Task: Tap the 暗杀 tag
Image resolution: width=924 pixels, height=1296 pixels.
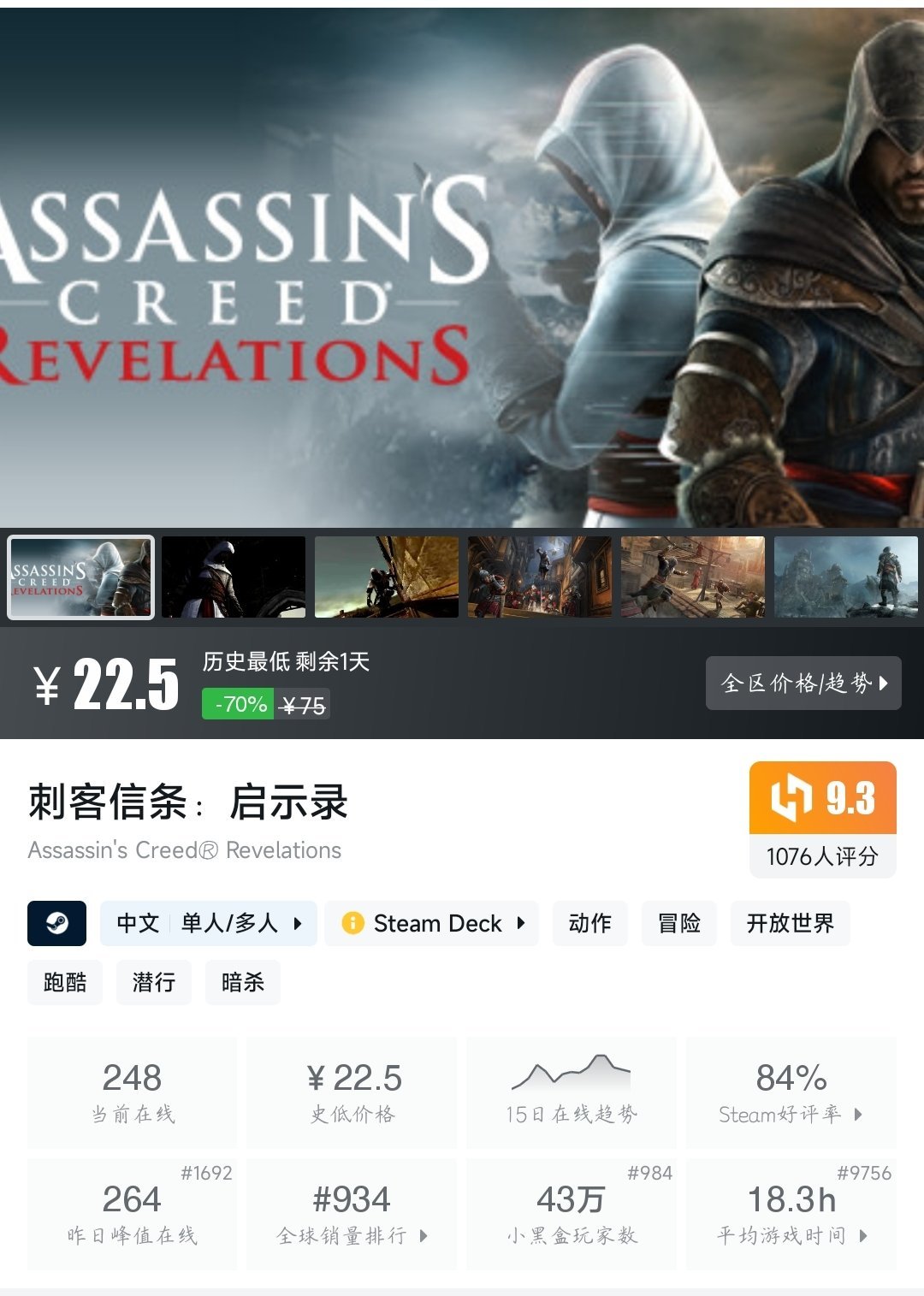Action: (x=243, y=982)
